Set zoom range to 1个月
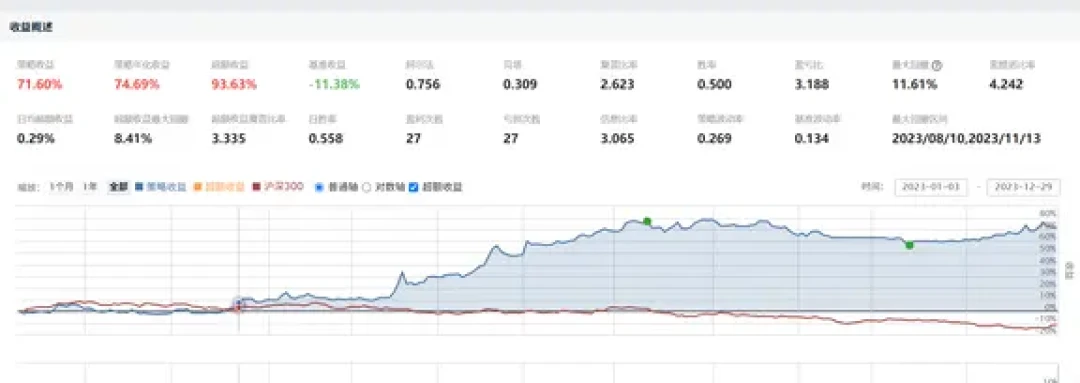Image resolution: width=1080 pixels, height=383 pixels. click(x=62, y=186)
